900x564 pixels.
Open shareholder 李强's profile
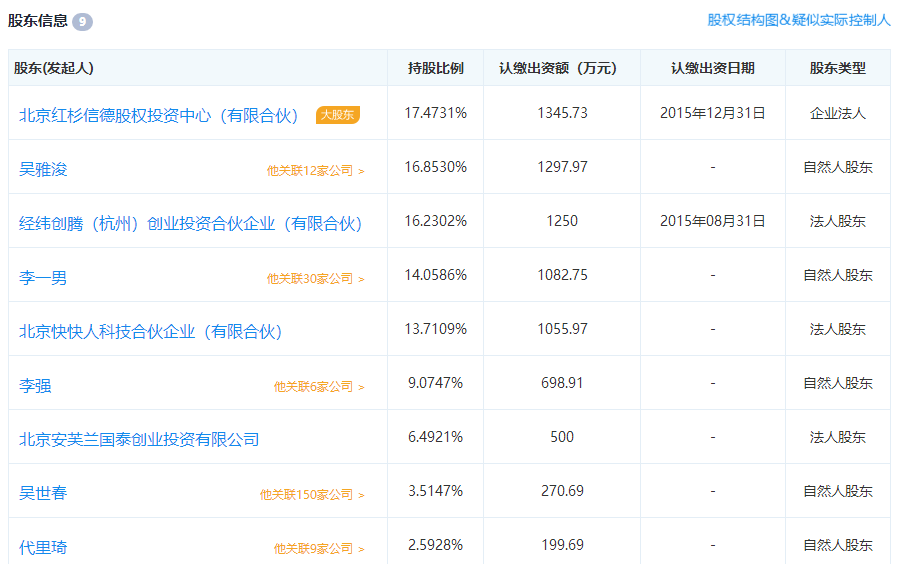(35, 385)
